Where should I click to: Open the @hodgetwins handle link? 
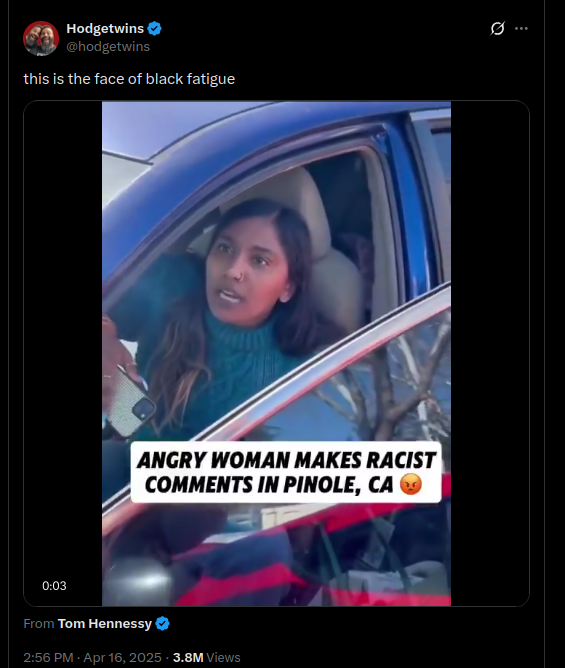click(x=108, y=46)
